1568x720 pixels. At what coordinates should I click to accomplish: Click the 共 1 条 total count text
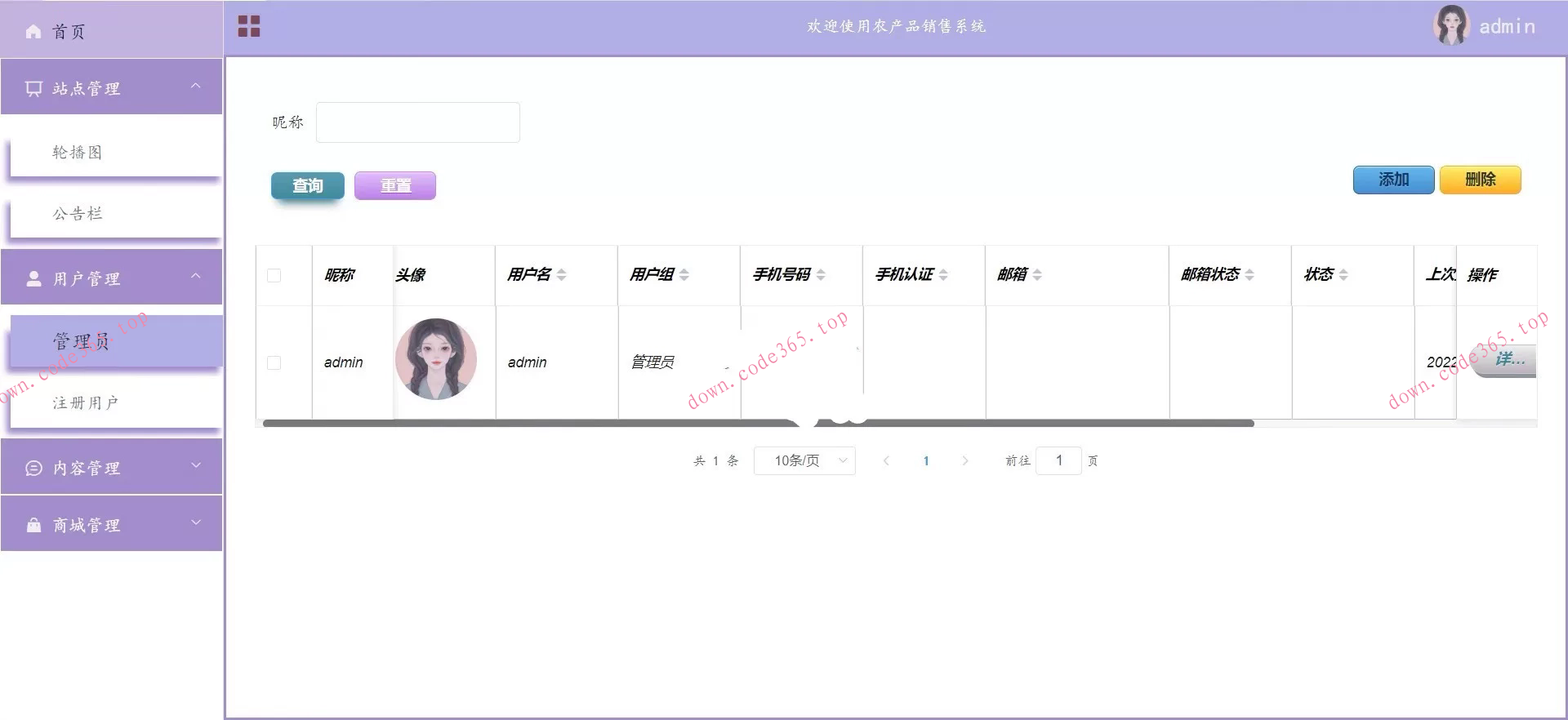pyautogui.click(x=715, y=461)
